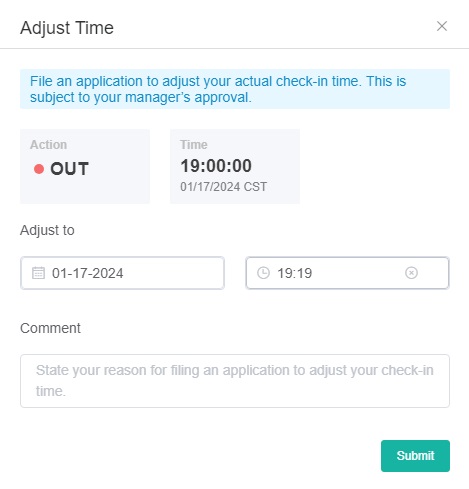469x489 pixels.
Task: Click the gray "Time" card heading
Action: (x=194, y=145)
